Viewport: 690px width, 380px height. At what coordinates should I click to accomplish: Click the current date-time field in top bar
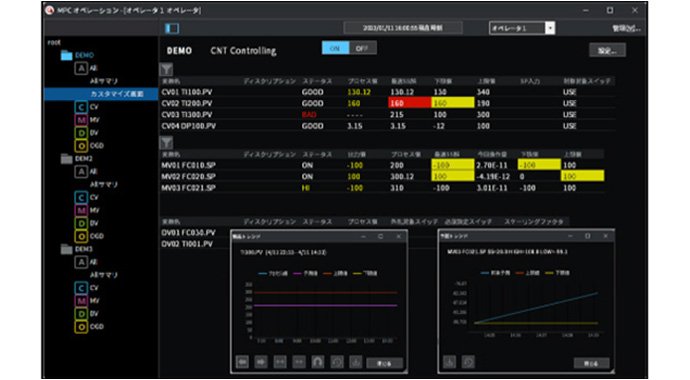(x=403, y=28)
